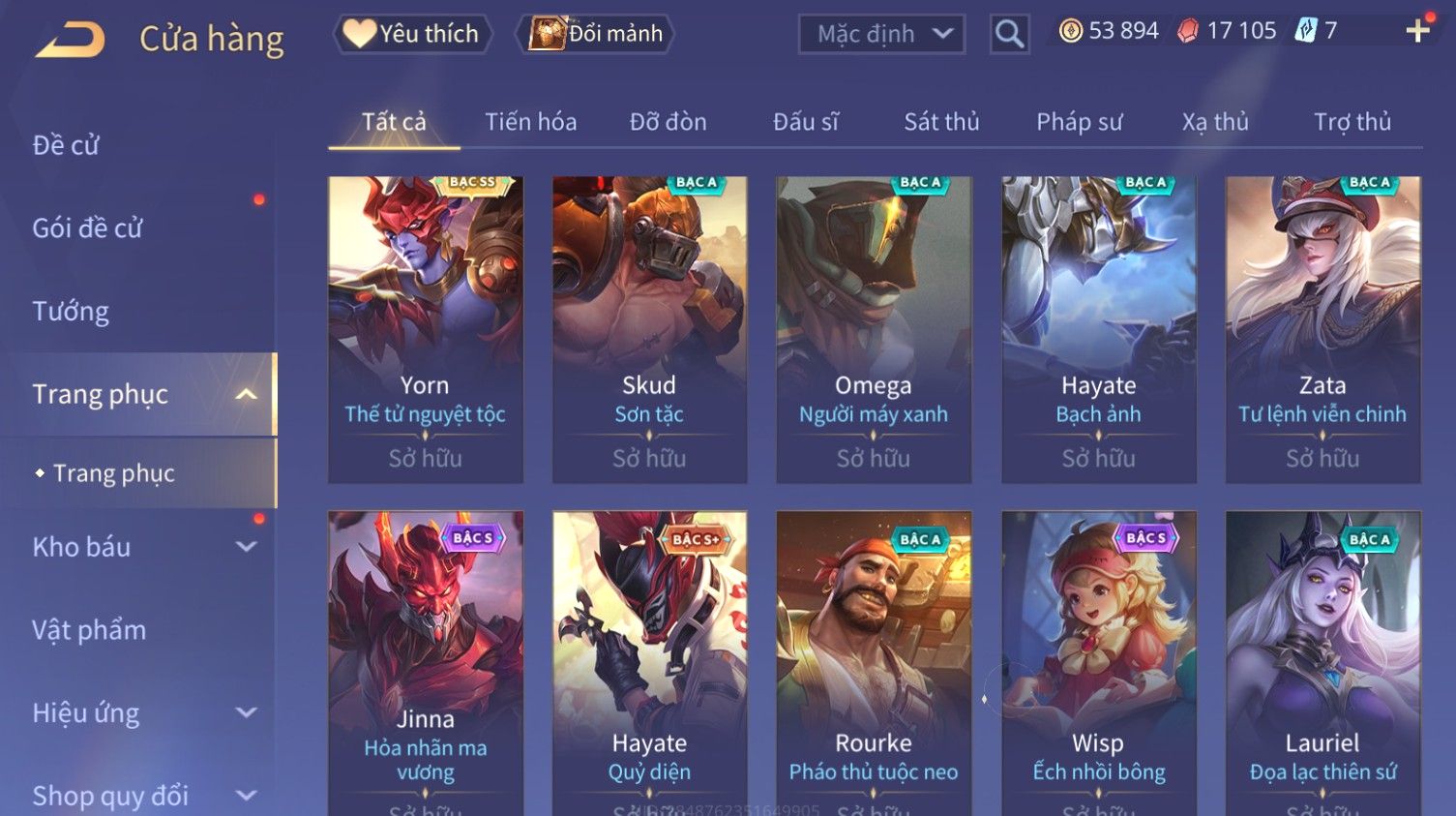Switch to the Pháp sư tab
Image resolution: width=1456 pixels, height=816 pixels.
[1079, 122]
